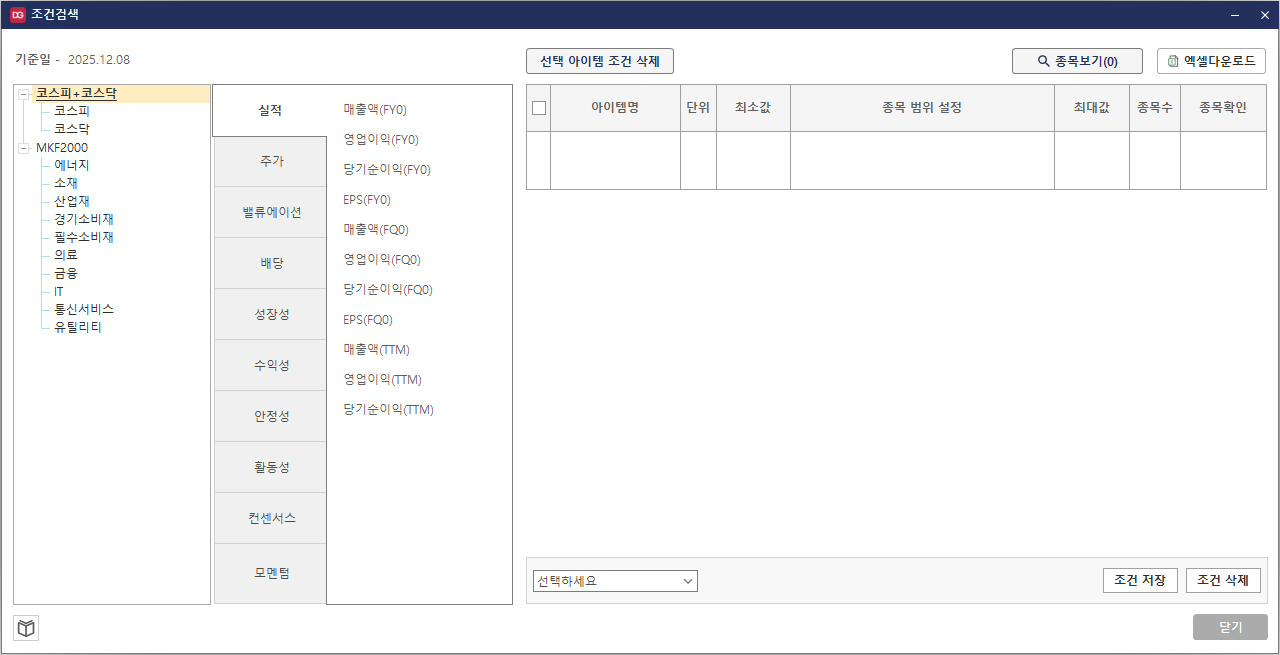Choose the 매출액(TTM) item
1280x655 pixels.
[x=376, y=350]
